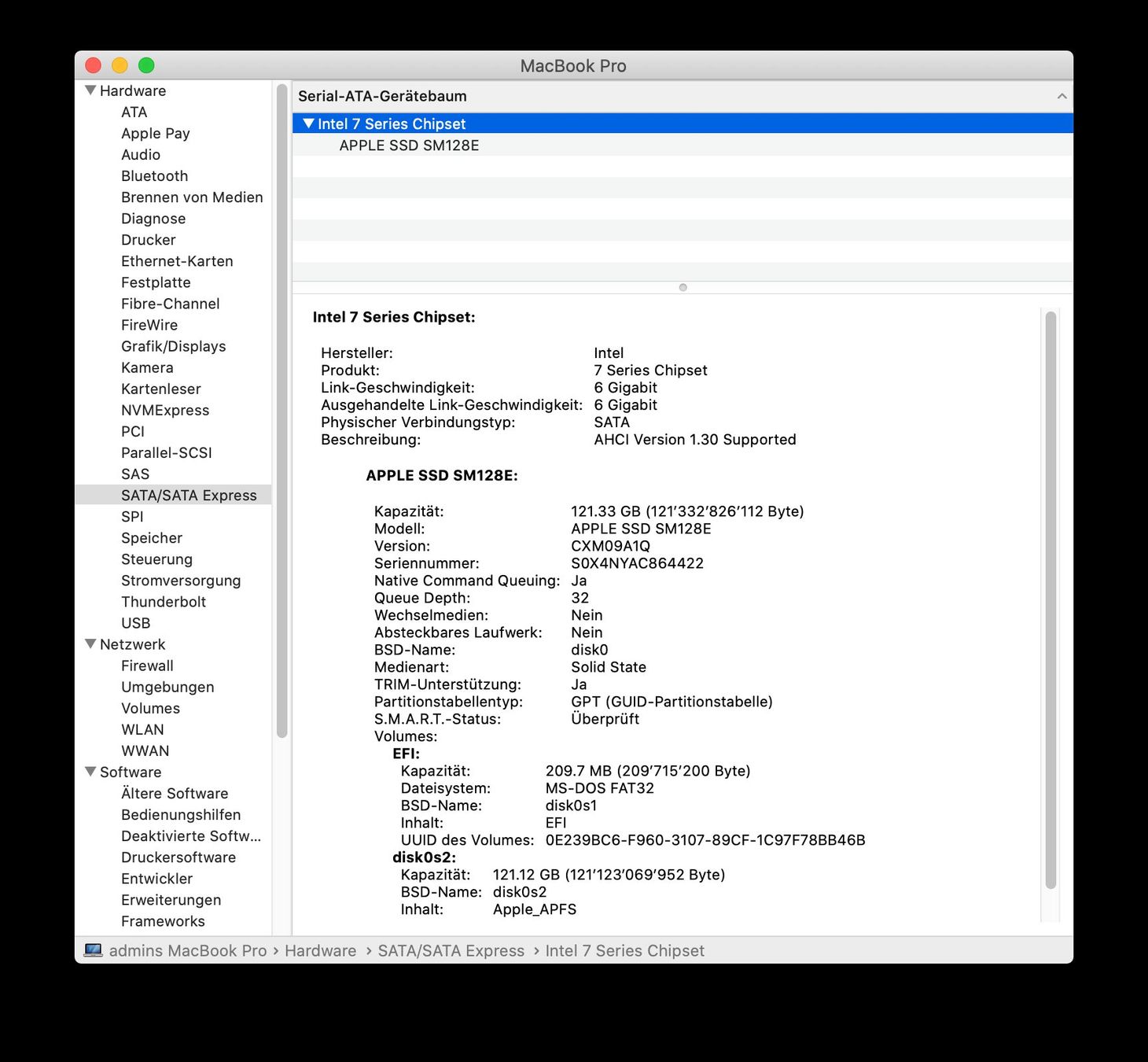
Task: Open Grafik/Displays section
Action: (174, 345)
